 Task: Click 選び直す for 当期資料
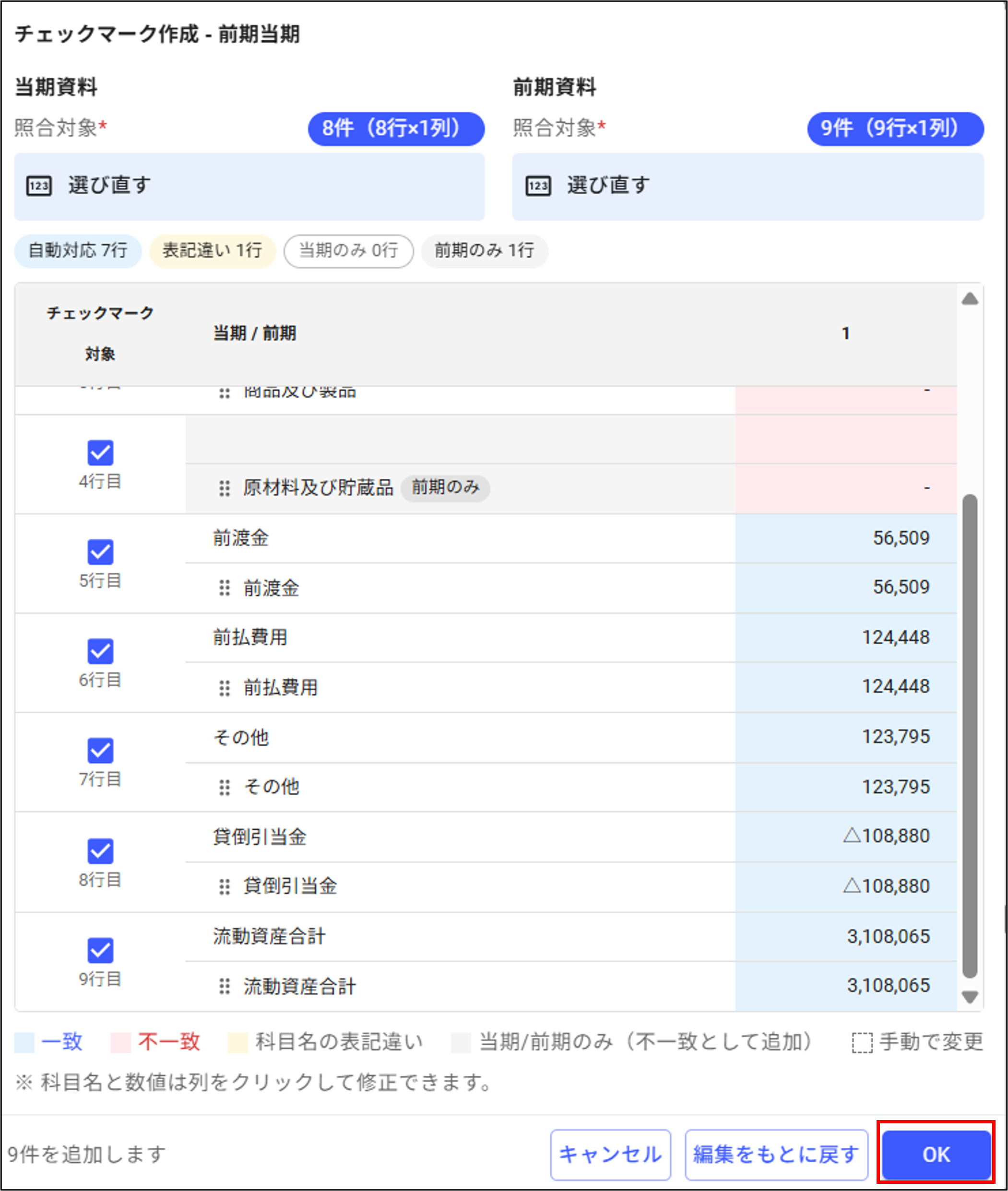[249, 186]
